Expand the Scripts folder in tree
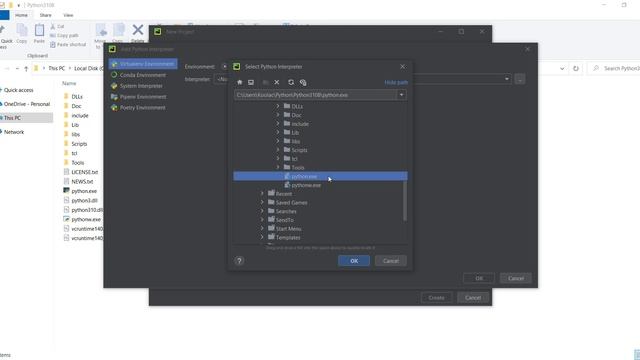 (278, 150)
